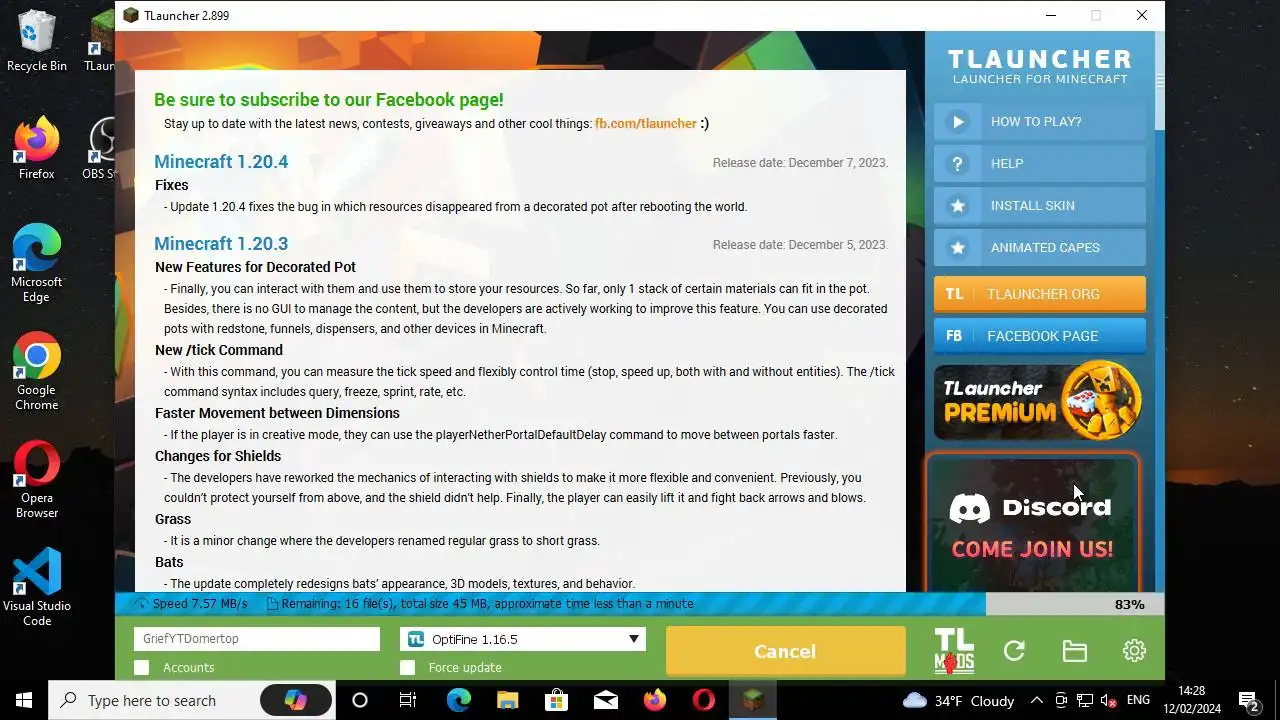Open the Microsoft Edge desktop shortcut
Viewport: 1280px width, 720px height.
[x=37, y=264]
